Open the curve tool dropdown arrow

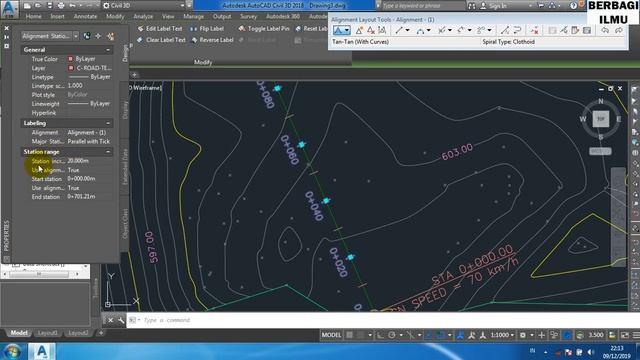(x=428, y=31)
